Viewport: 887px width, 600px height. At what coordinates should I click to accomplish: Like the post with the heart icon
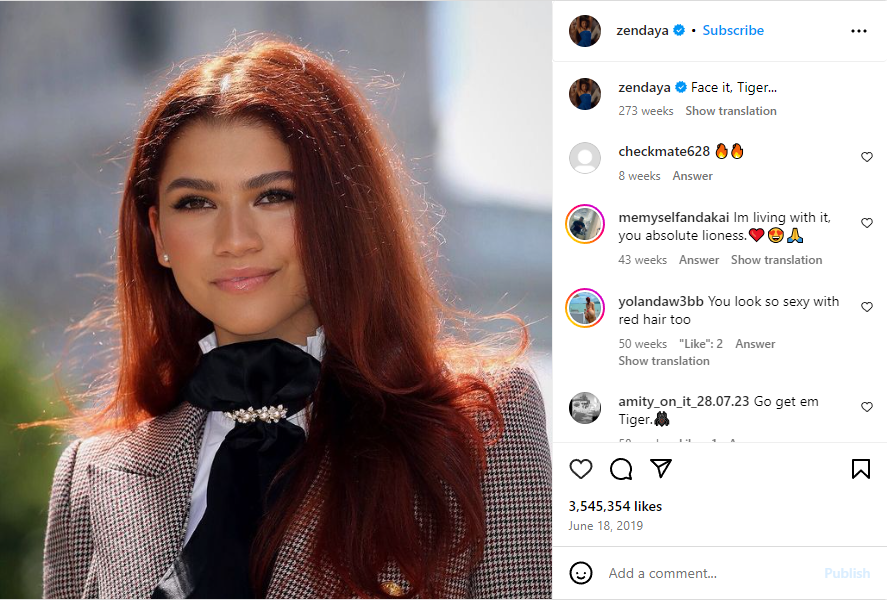(580, 469)
